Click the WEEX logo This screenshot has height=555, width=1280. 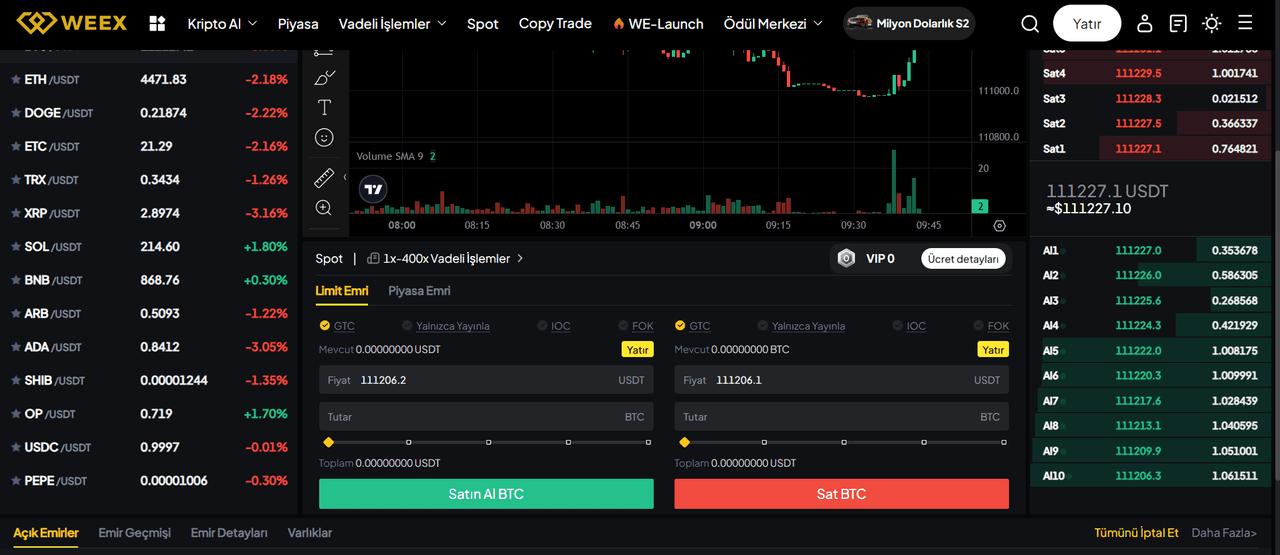[x=72, y=23]
